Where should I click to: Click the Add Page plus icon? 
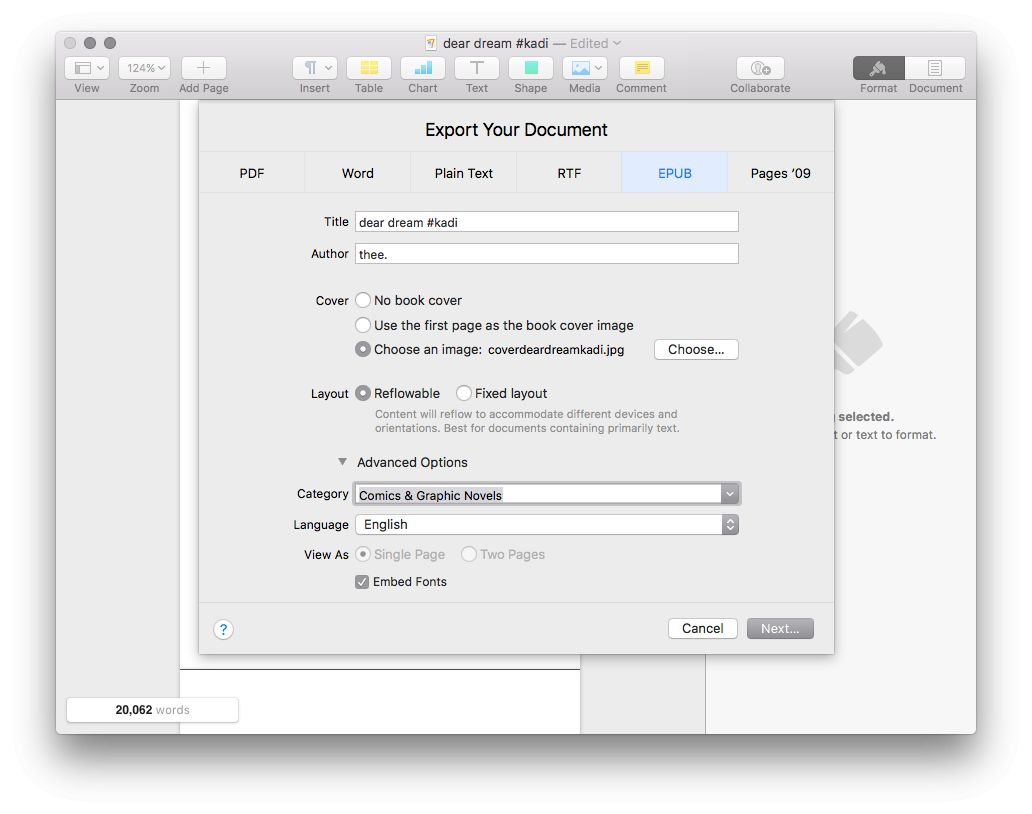[203, 68]
